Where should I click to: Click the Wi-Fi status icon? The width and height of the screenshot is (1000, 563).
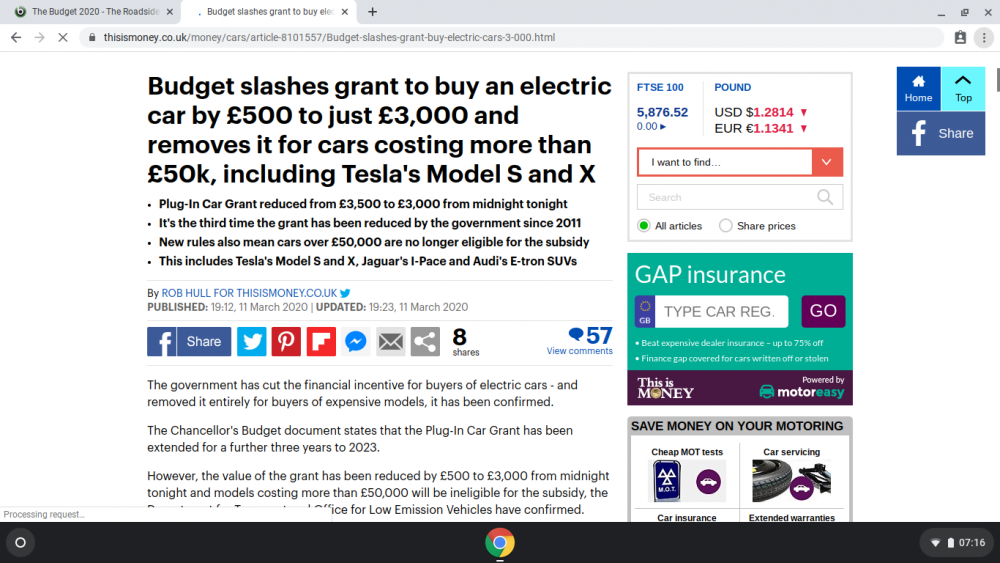936,543
